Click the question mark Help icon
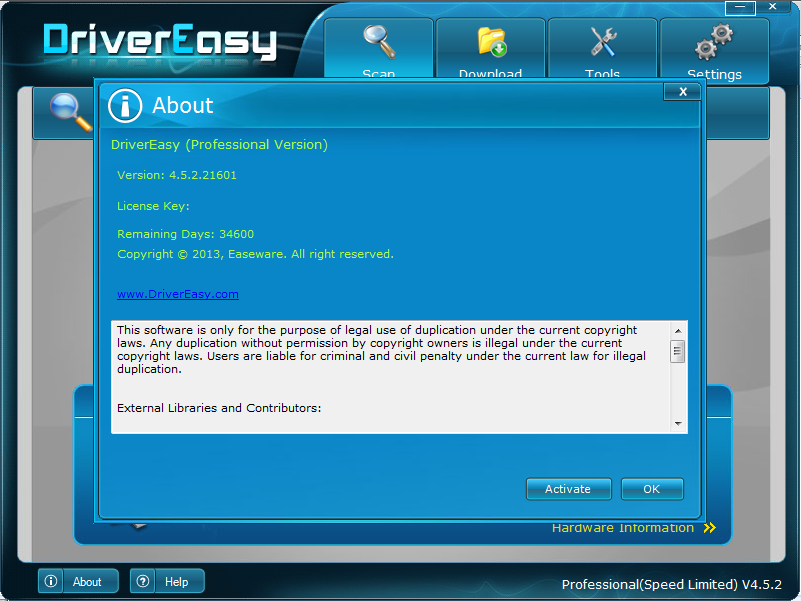 [143, 581]
